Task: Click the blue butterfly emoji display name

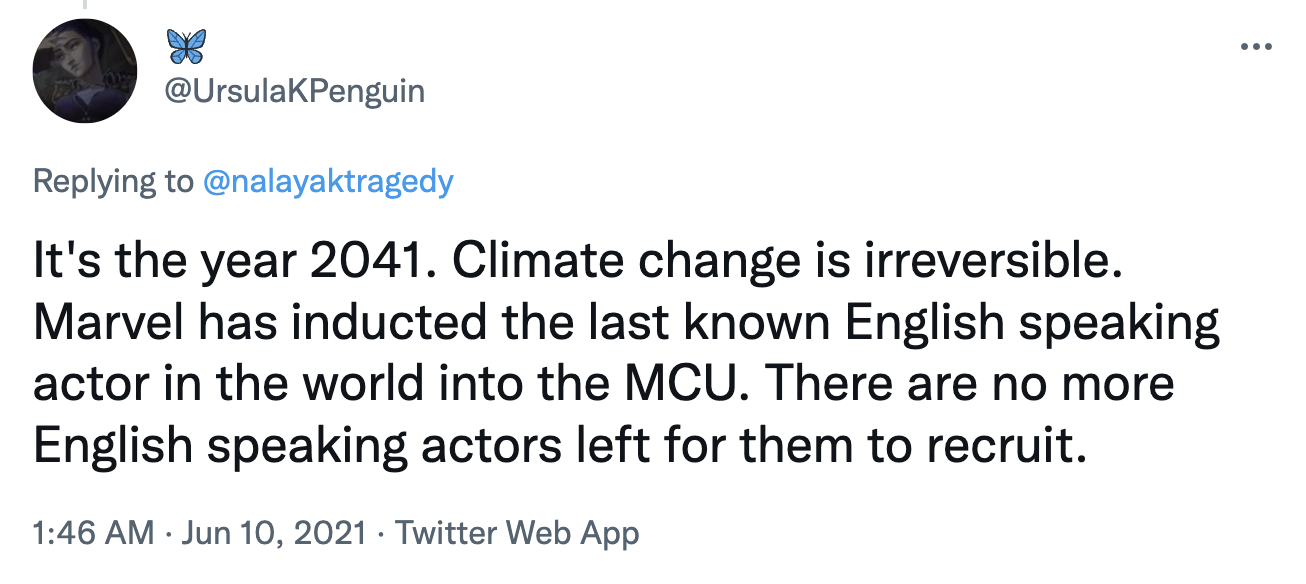Action: coord(188,47)
